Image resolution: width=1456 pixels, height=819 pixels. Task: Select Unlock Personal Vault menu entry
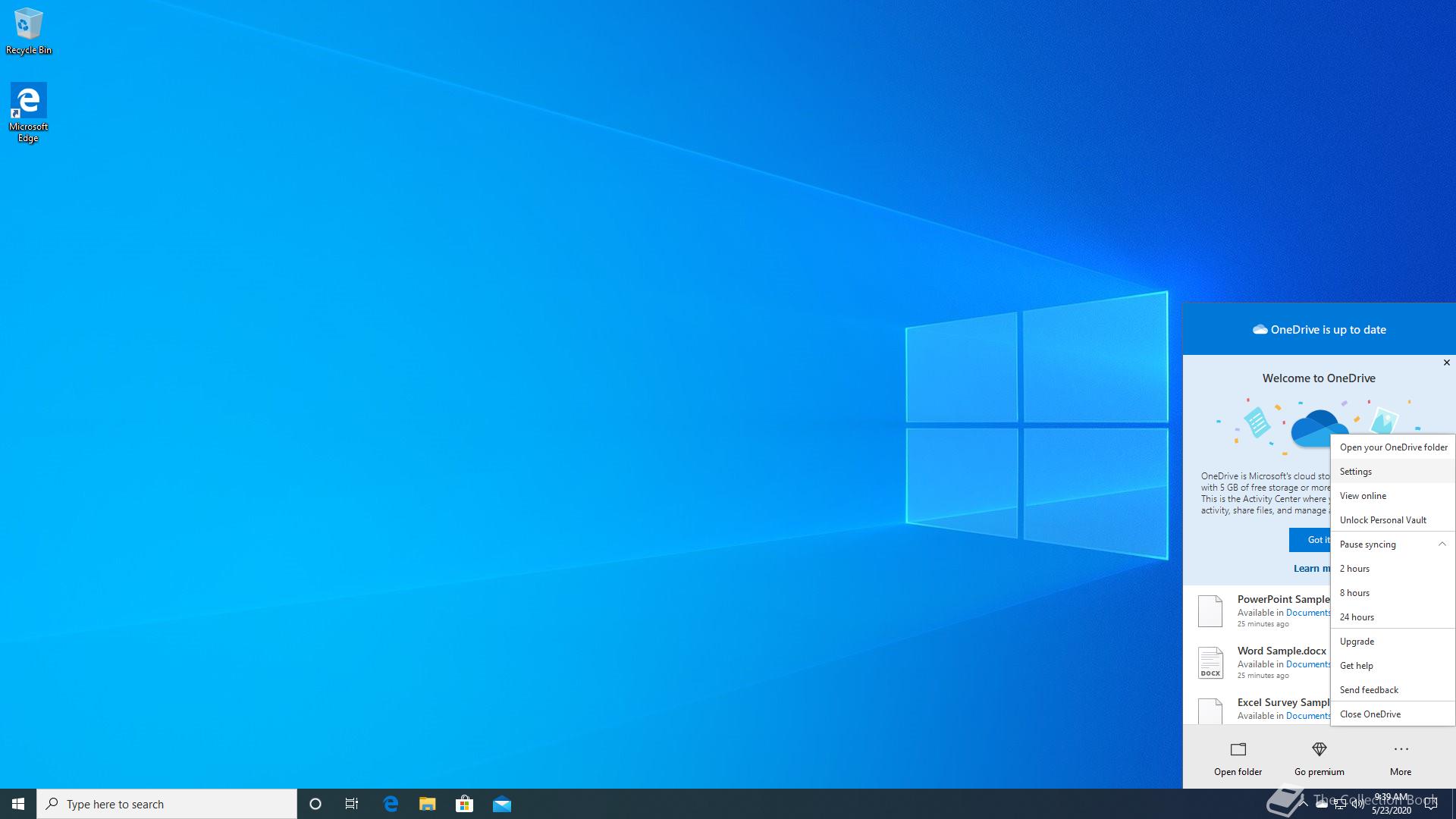(x=1382, y=520)
